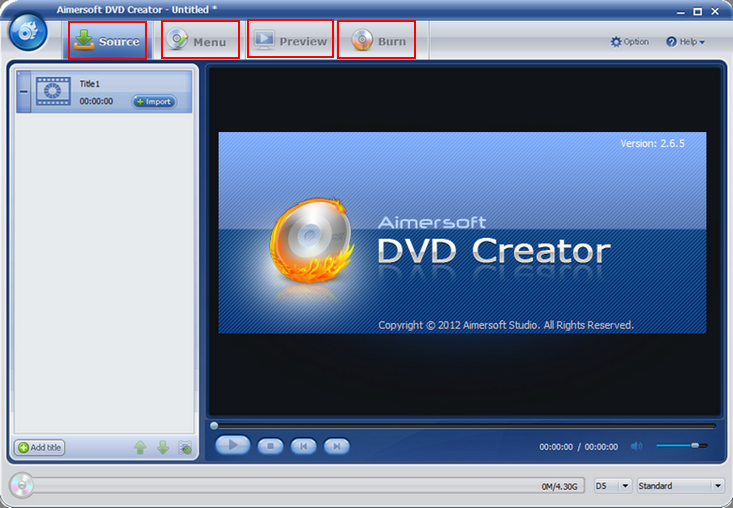Close the Aimersoft DVD Creator window
Screen dimensions: 733x508
(715, 12)
